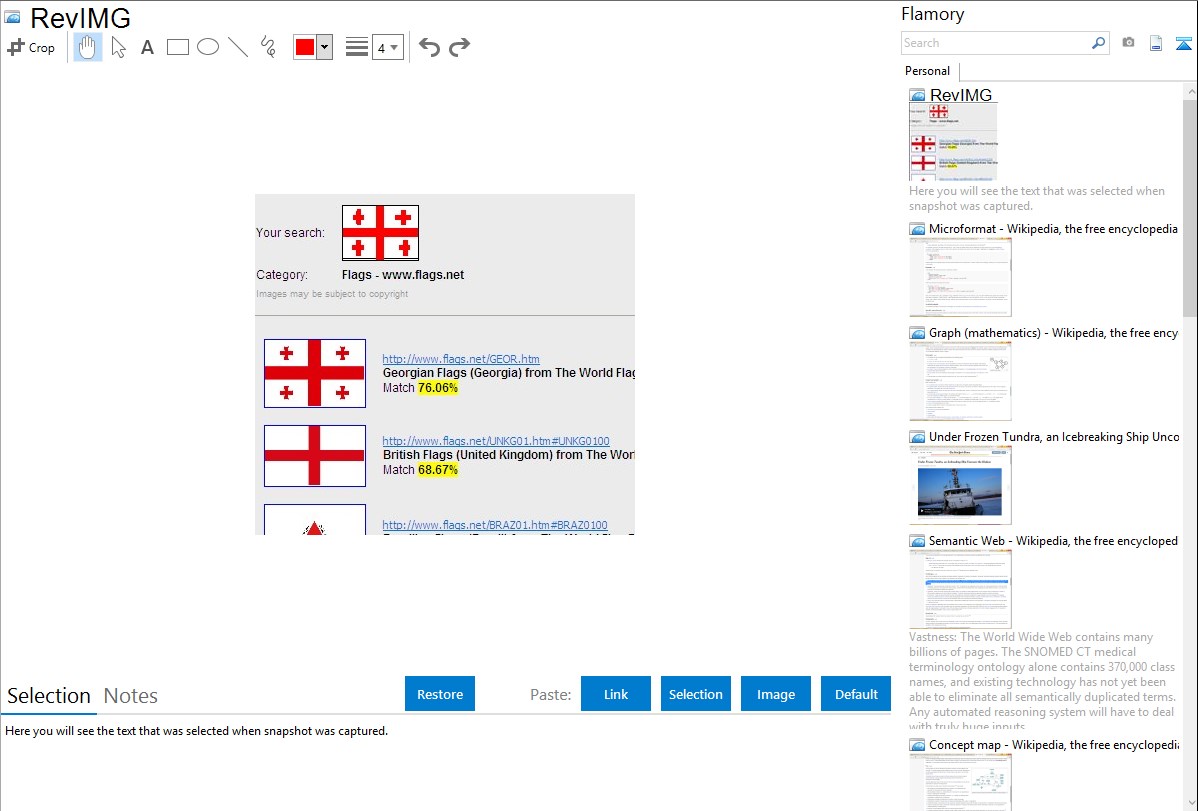Click the Flamory search field

pos(996,43)
